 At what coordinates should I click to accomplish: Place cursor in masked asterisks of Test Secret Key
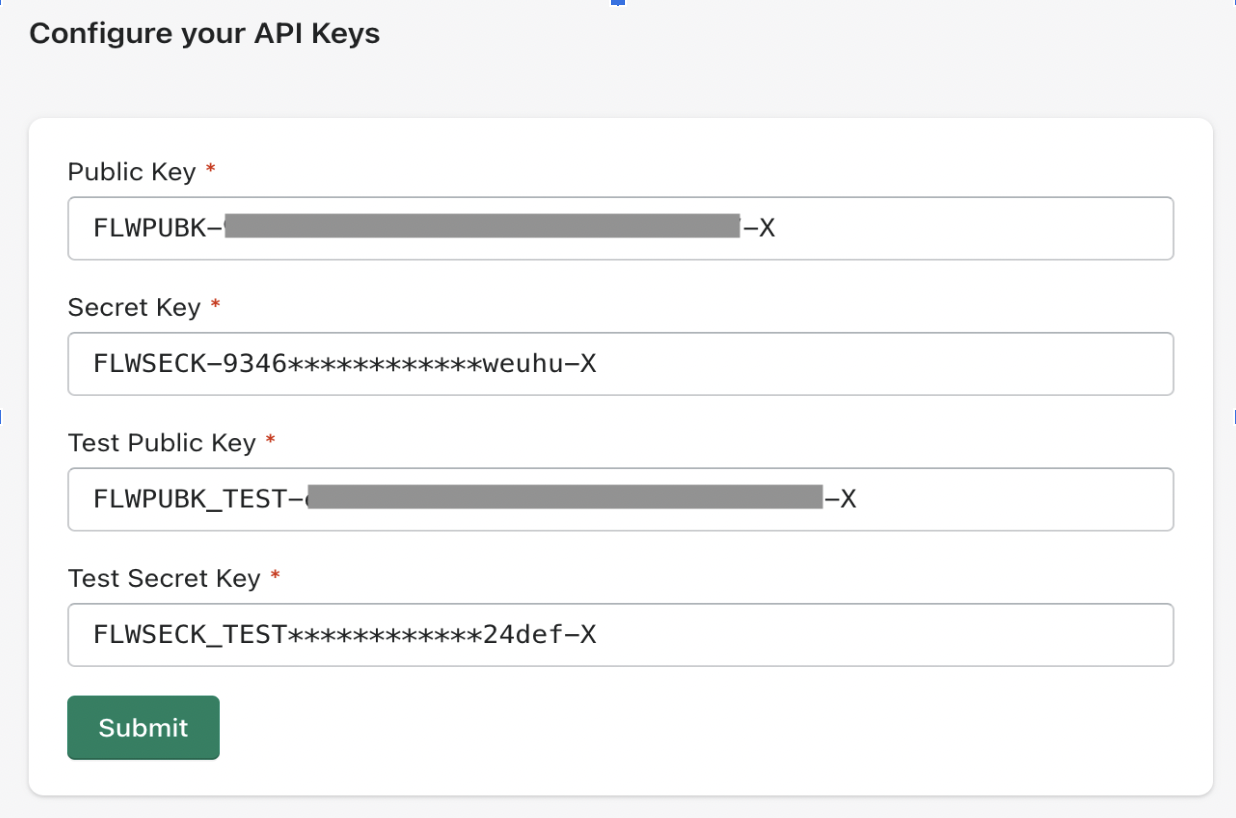pos(385,634)
